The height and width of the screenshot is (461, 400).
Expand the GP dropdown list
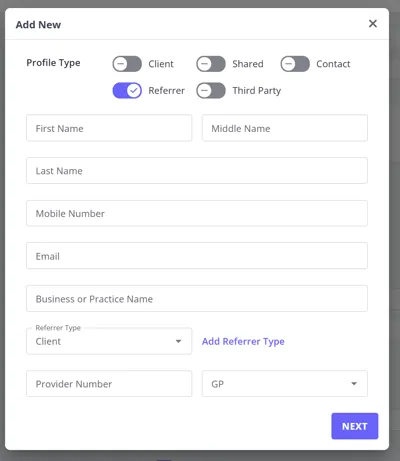point(285,384)
